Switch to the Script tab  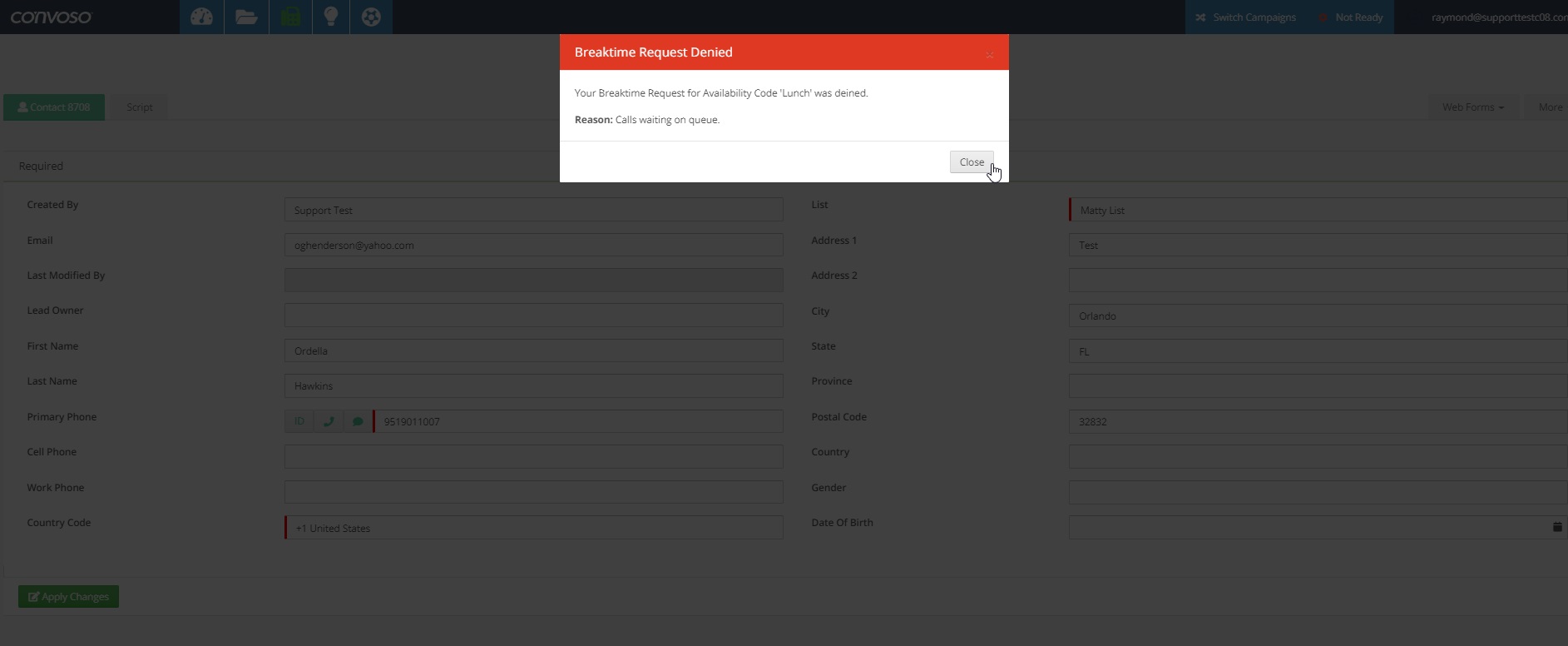140,107
